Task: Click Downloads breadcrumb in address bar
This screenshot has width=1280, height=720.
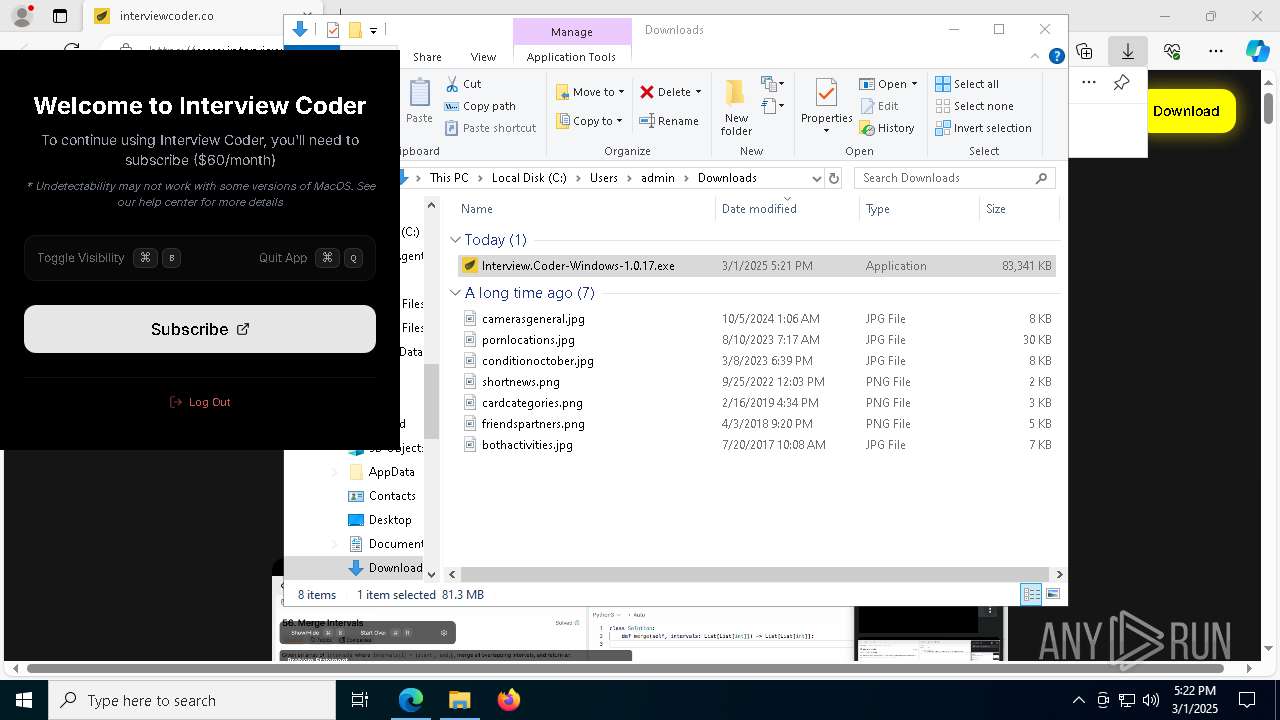Action: click(x=727, y=178)
